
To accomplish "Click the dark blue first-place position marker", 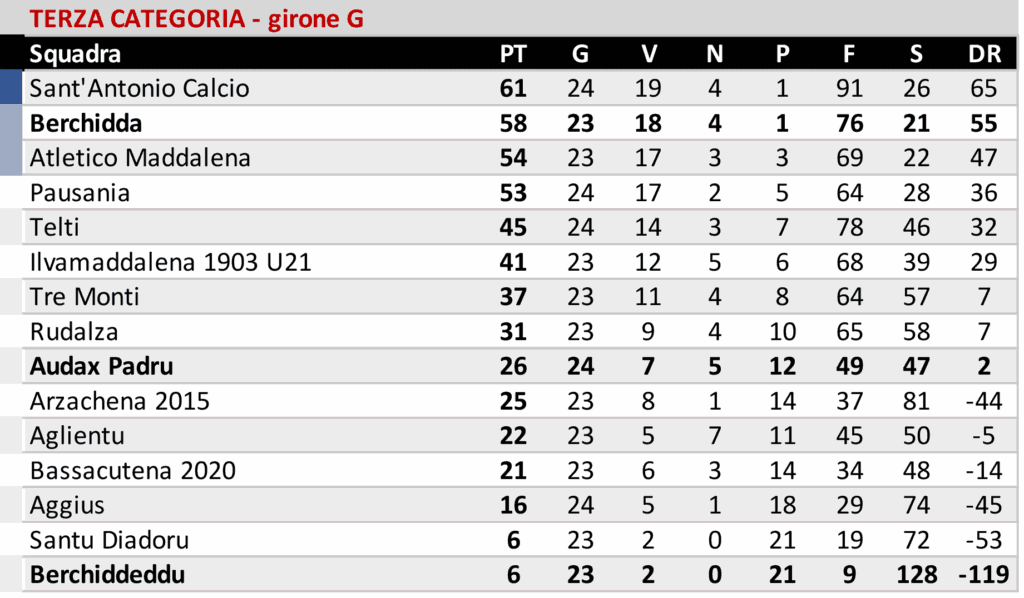I will 11,88.
